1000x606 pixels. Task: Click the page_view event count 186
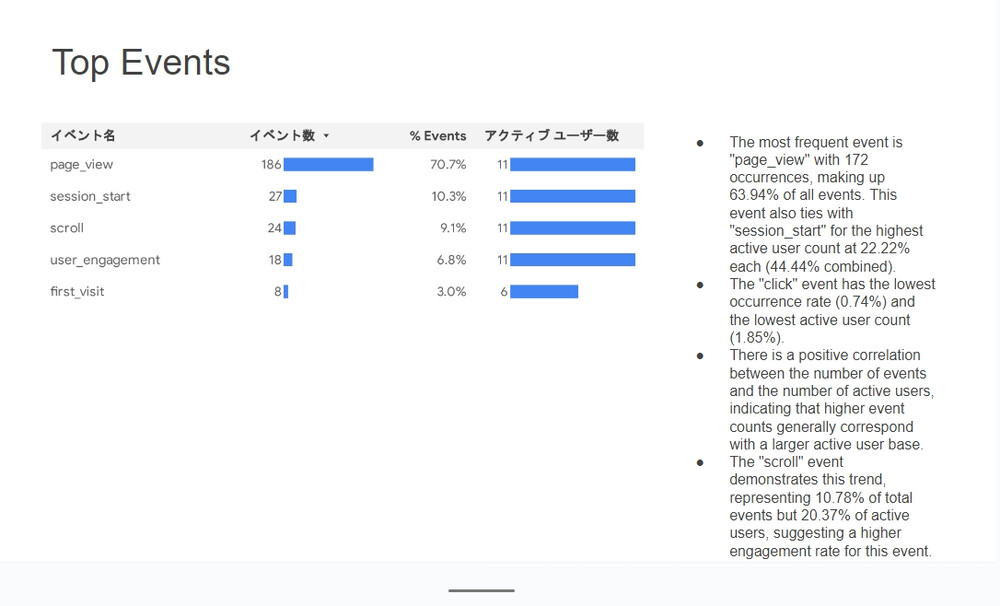click(271, 164)
